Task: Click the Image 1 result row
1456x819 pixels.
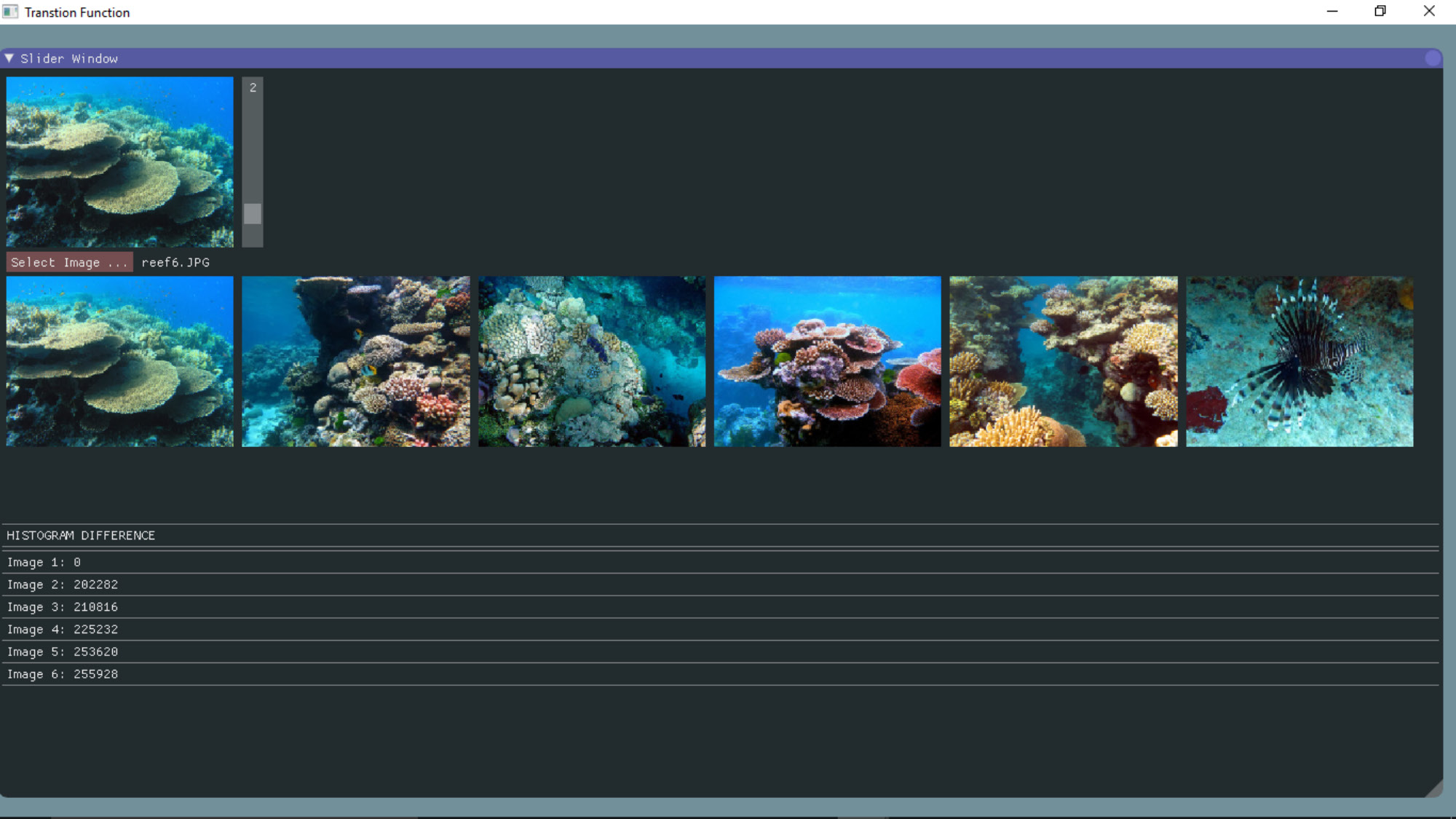Action: tap(44, 562)
